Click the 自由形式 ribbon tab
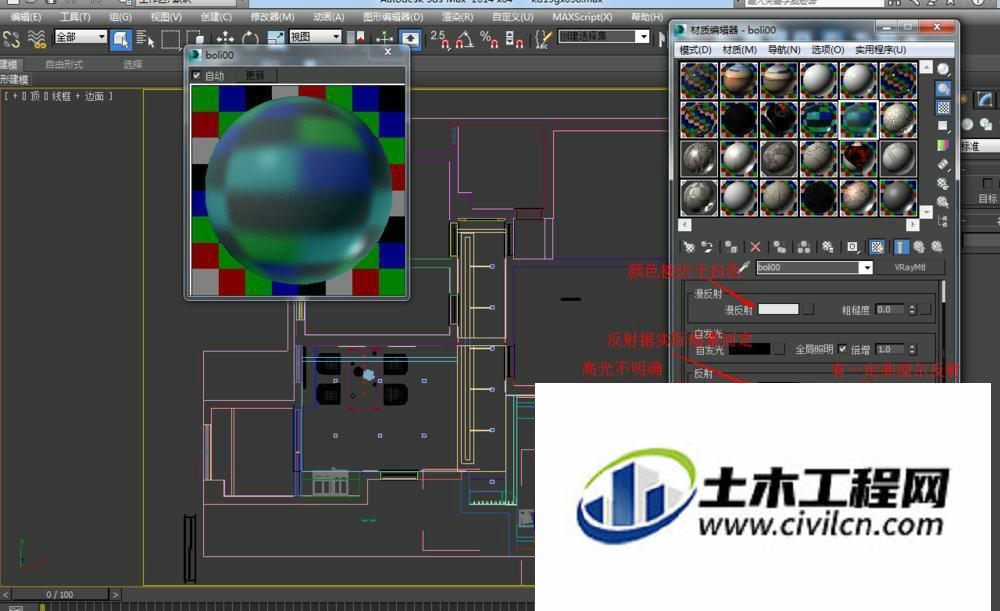Screen dimensions: 1000x611 [x=64, y=64]
